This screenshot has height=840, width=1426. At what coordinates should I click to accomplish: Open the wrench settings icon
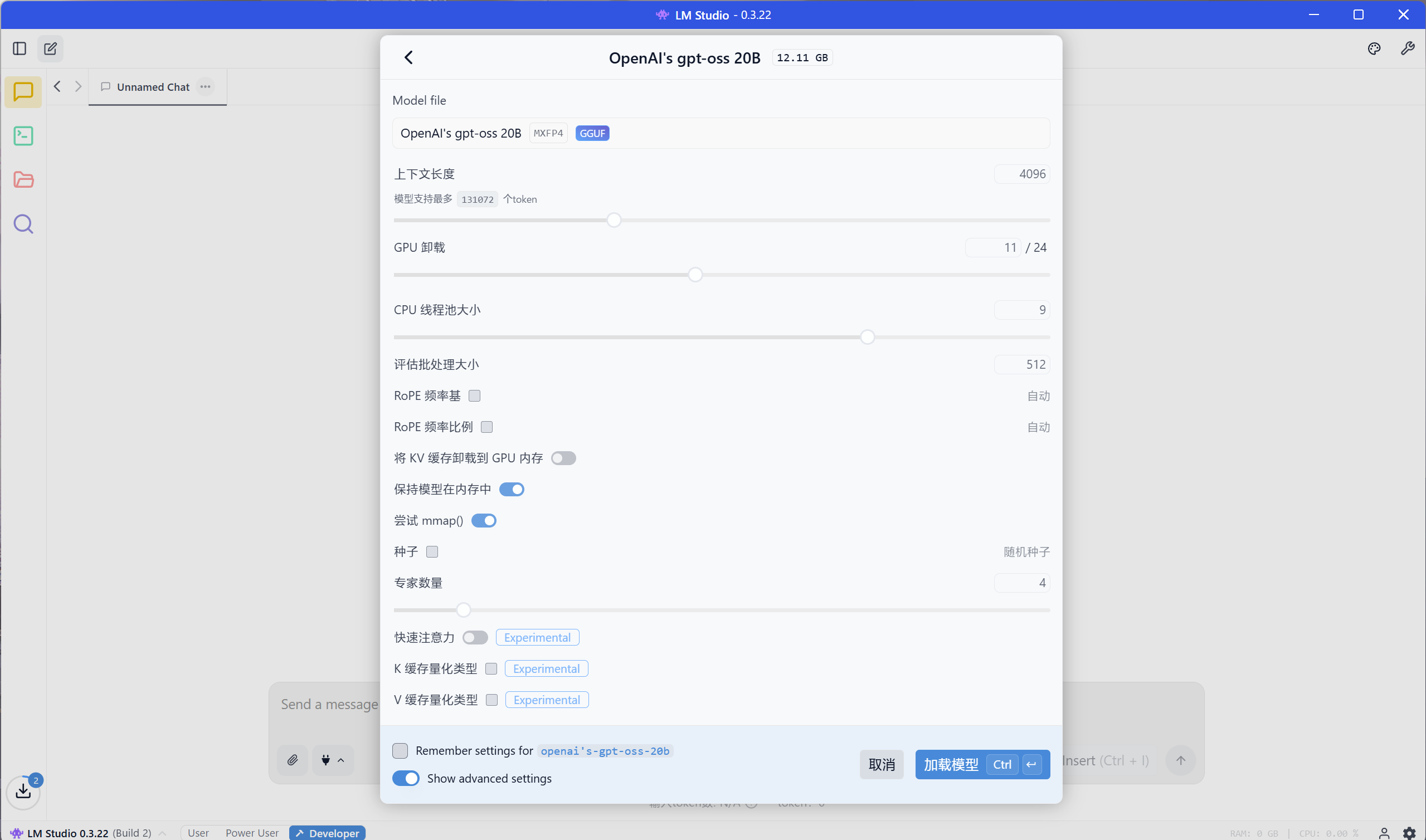point(1407,48)
